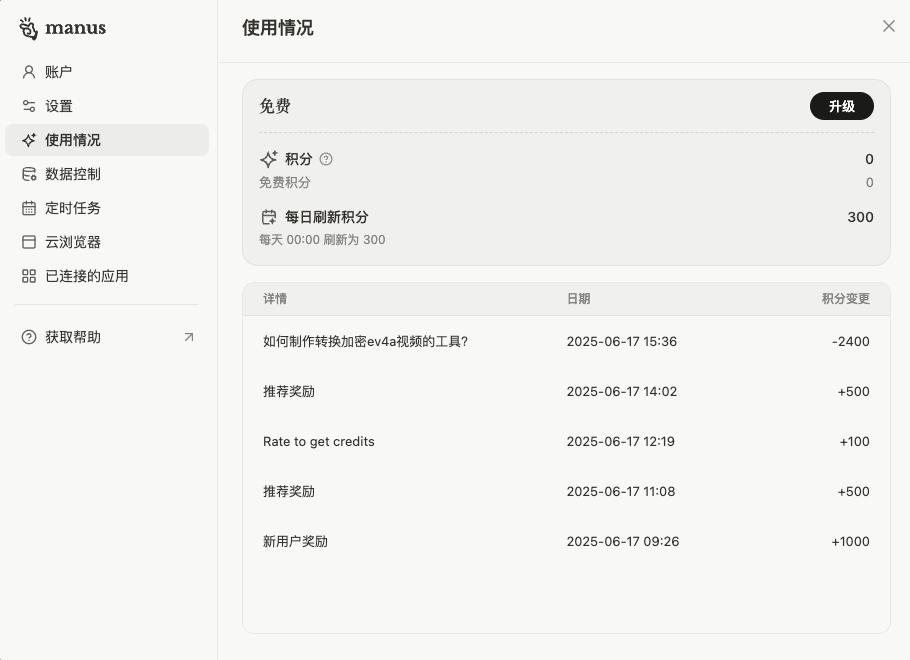Click the +1000 credit change value
Image resolution: width=910 pixels, height=660 pixels.
coord(850,541)
